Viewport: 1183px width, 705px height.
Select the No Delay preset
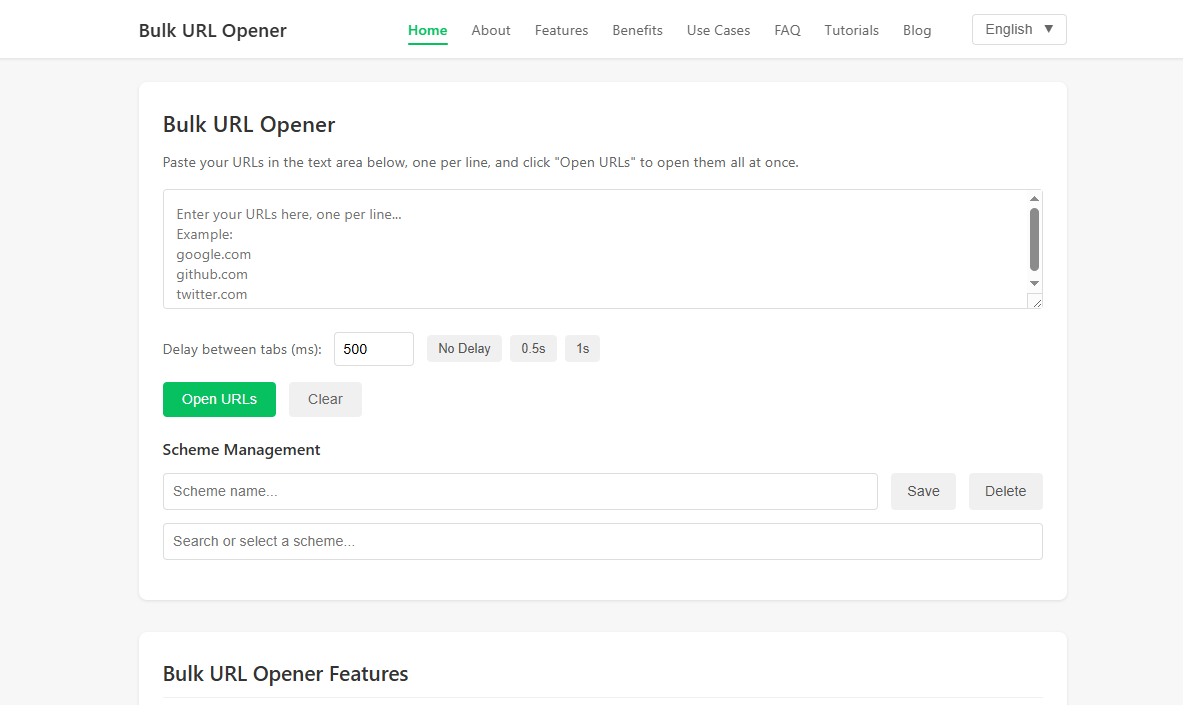coord(464,348)
